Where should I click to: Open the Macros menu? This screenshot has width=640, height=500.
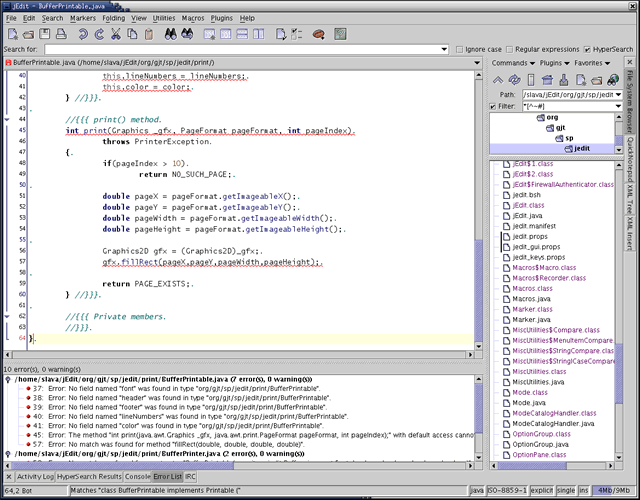point(193,18)
